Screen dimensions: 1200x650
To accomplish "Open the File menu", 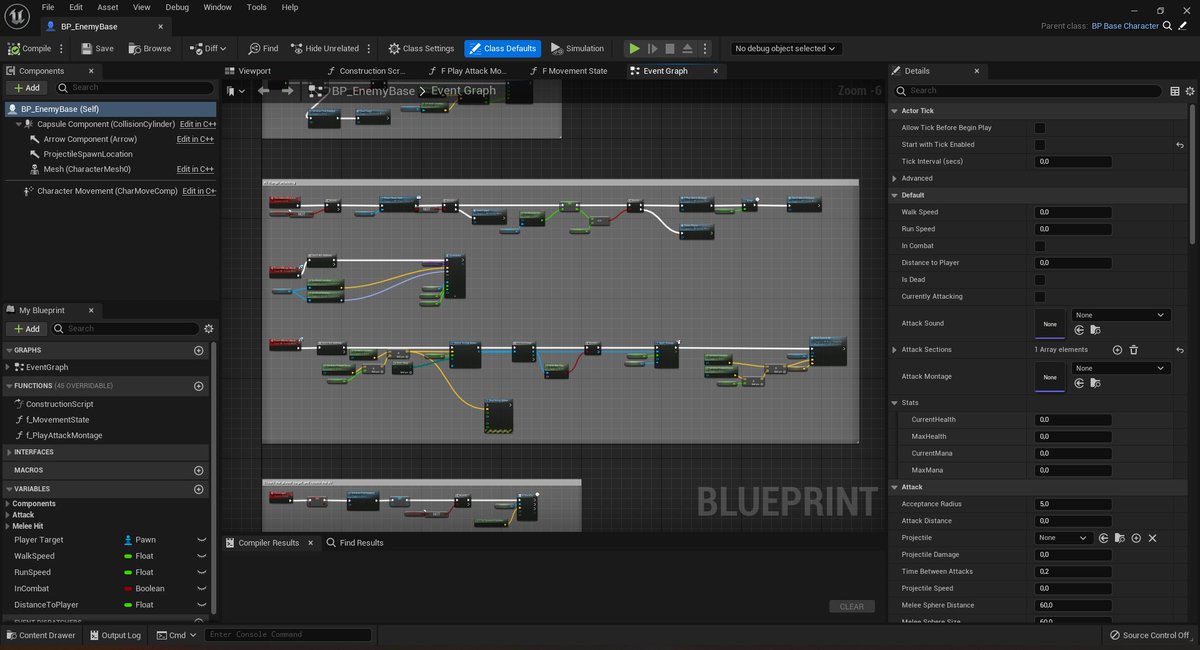I will pyautogui.click(x=48, y=7).
